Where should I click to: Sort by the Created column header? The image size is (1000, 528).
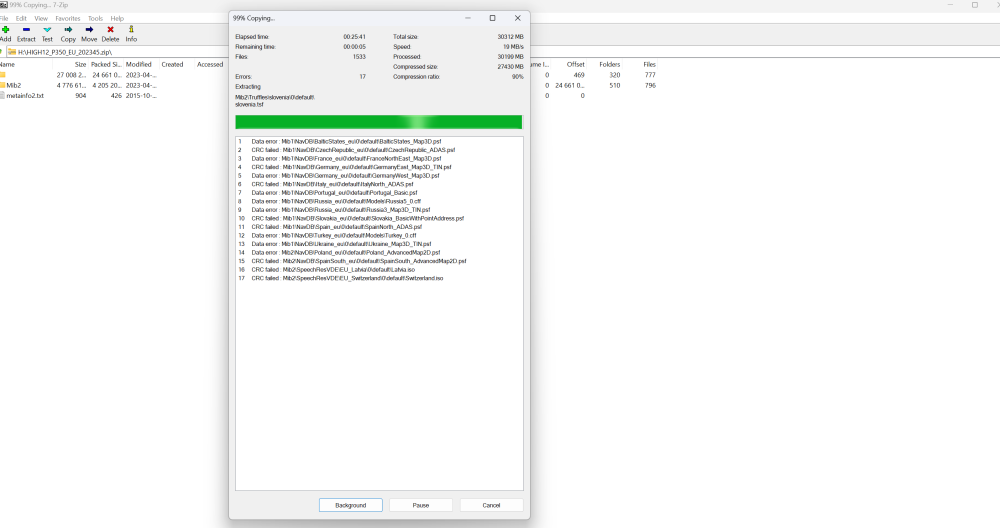click(x=172, y=64)
